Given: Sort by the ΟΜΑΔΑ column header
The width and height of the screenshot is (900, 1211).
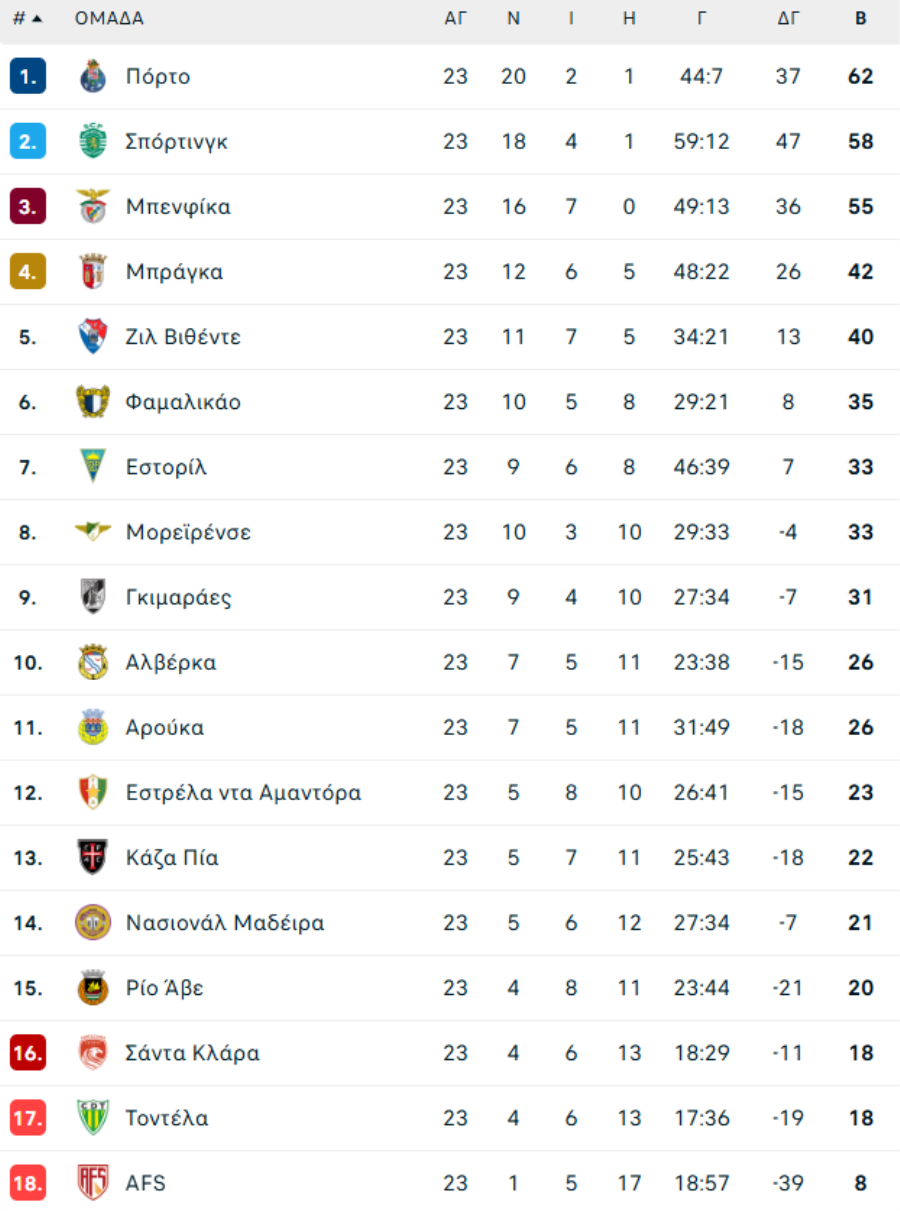Looking at the screenshot, I should point(109,18).
